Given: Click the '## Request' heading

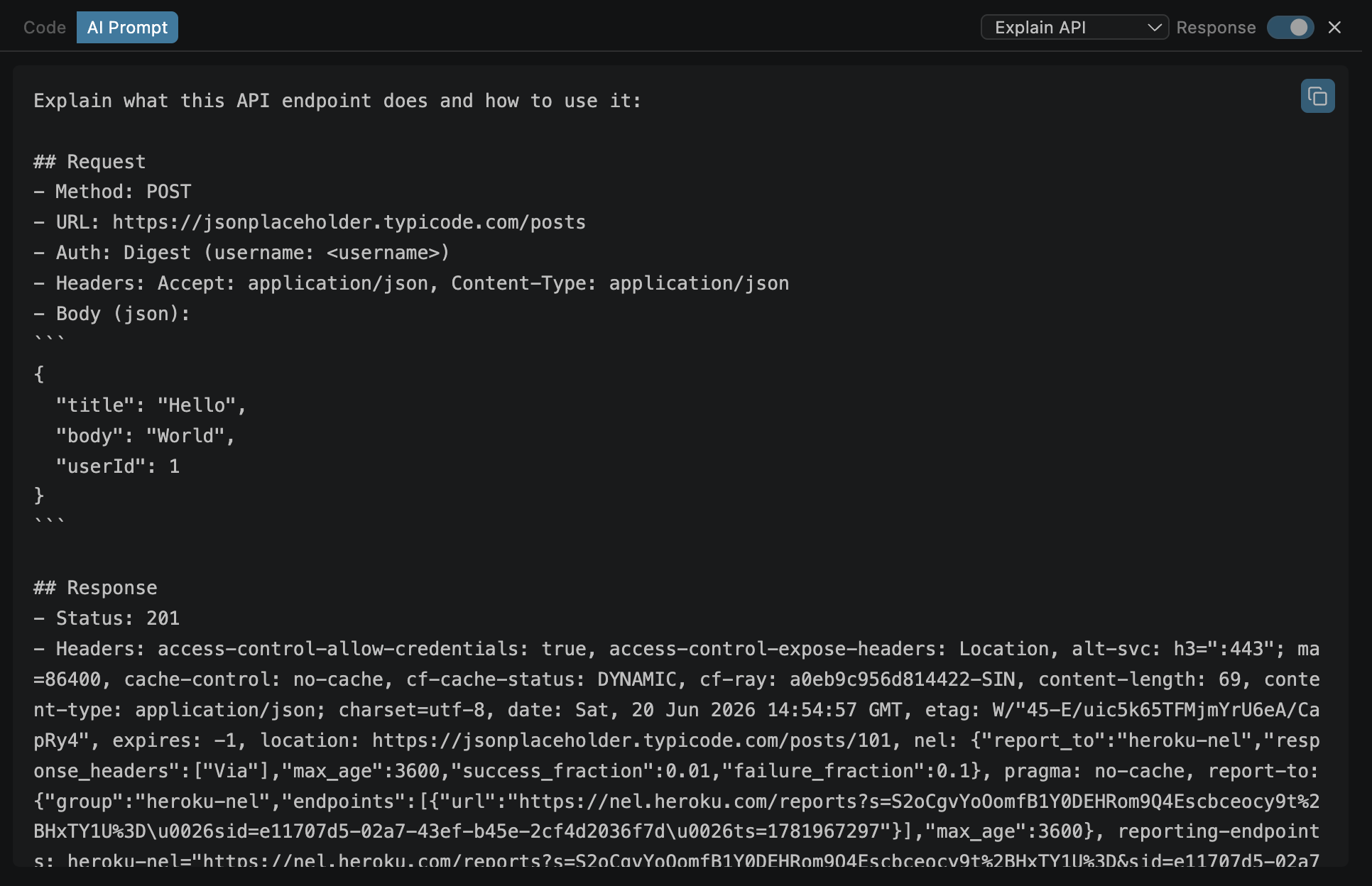Looking at the screenshot, I should (89, 162).
